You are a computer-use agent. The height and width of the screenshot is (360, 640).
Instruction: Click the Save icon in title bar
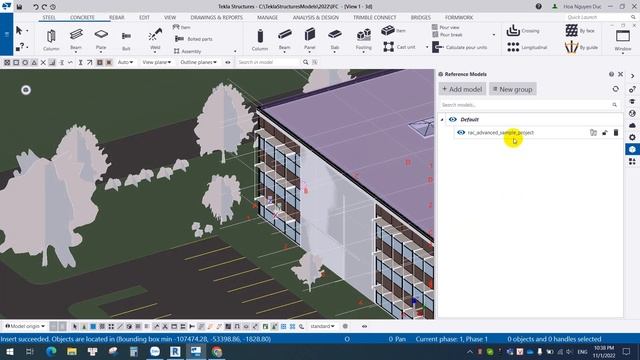pos(19,7)
